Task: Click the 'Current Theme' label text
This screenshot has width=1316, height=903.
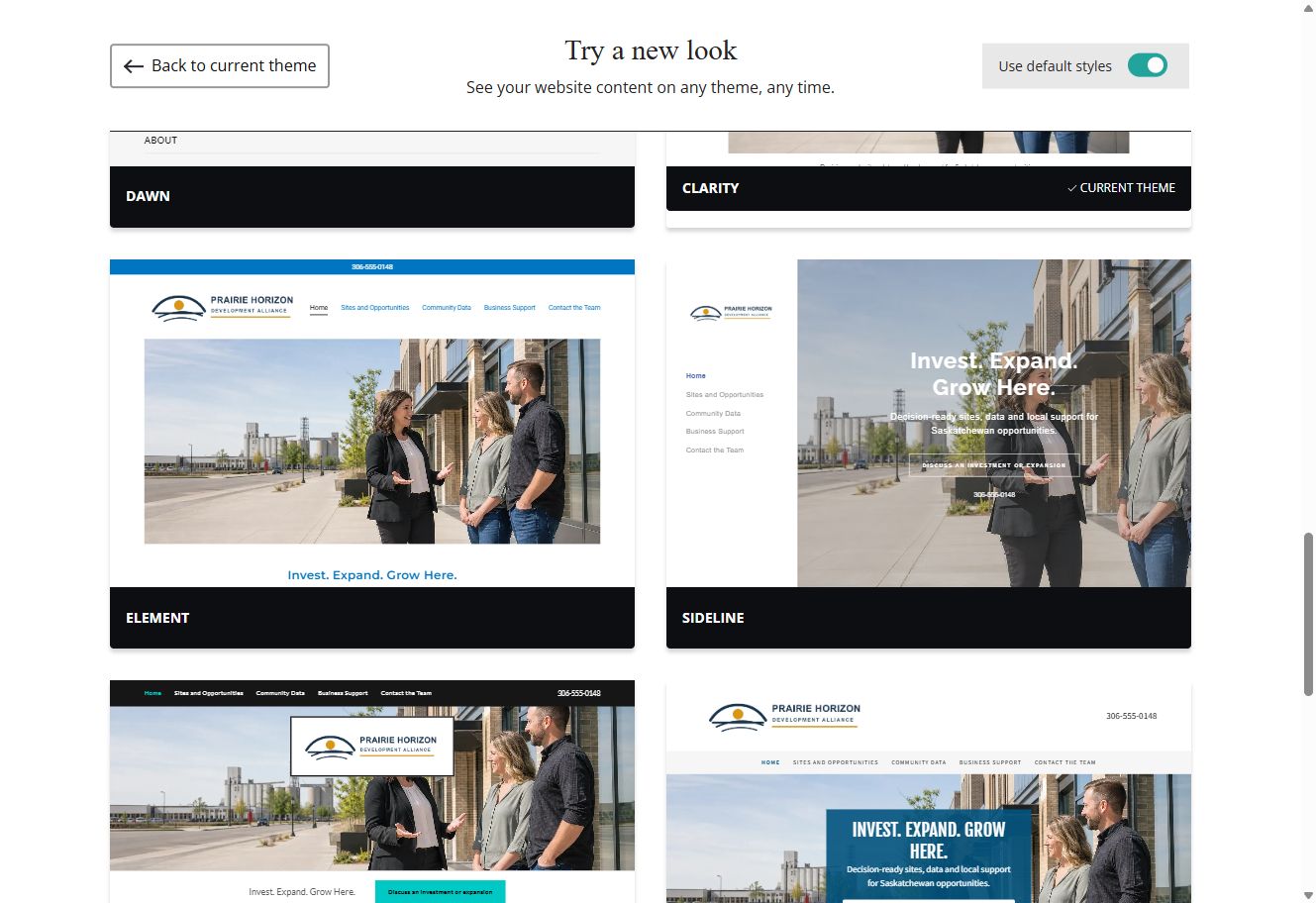Action: click(x=1128, y=188)
